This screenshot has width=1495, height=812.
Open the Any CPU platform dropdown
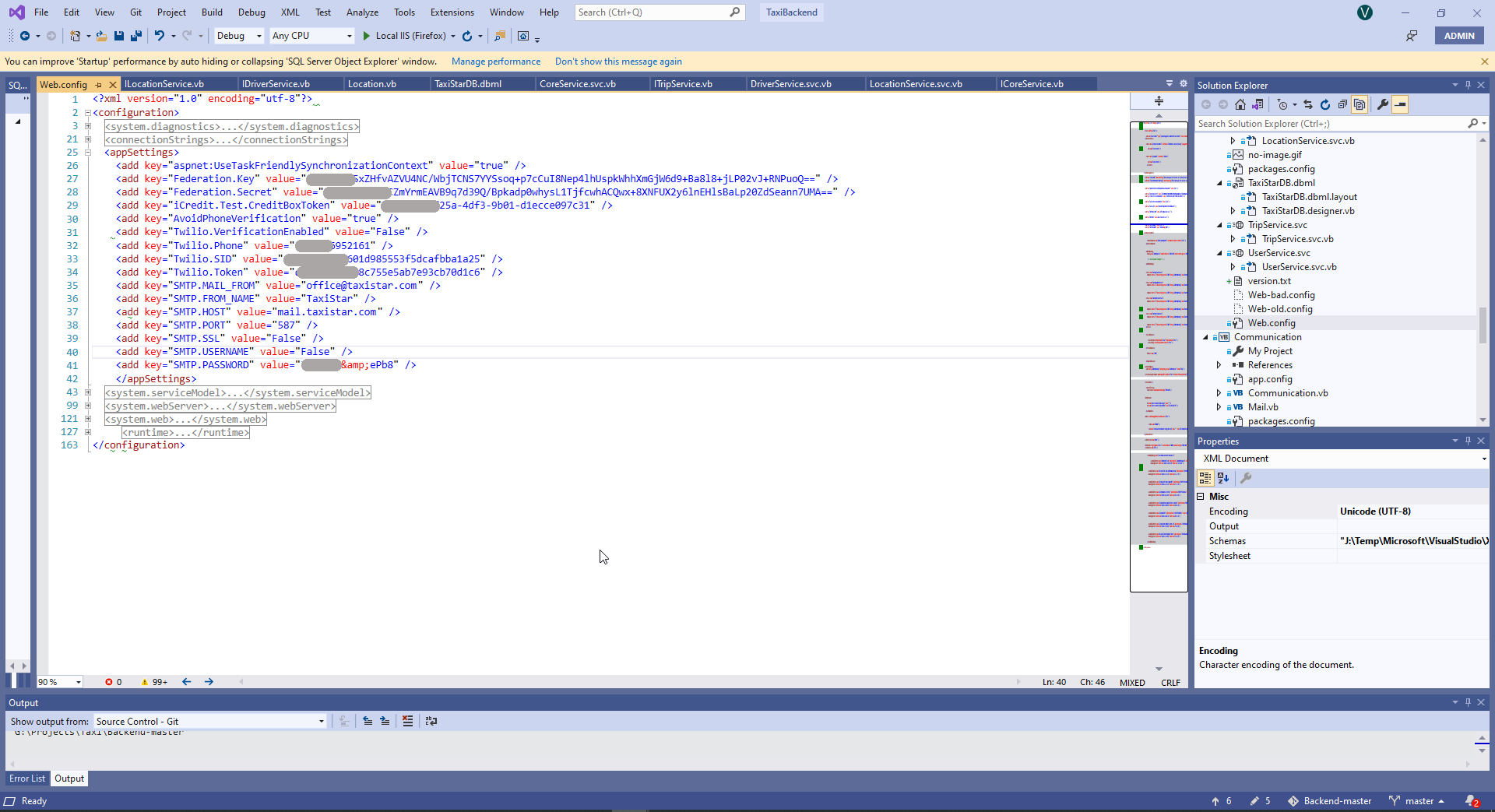point(311,36)
